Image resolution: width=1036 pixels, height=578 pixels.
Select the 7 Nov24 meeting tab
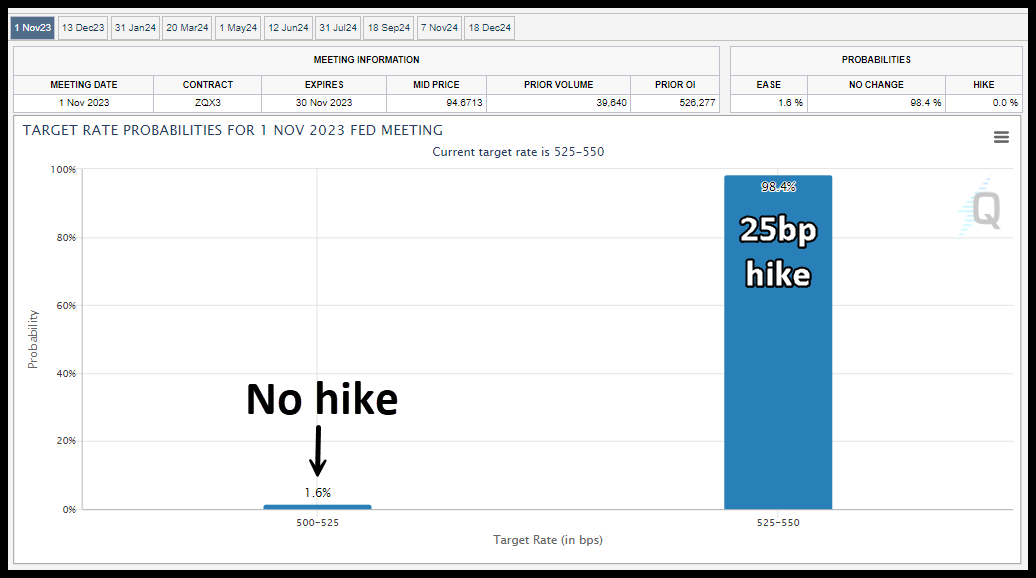click(439, 28)
